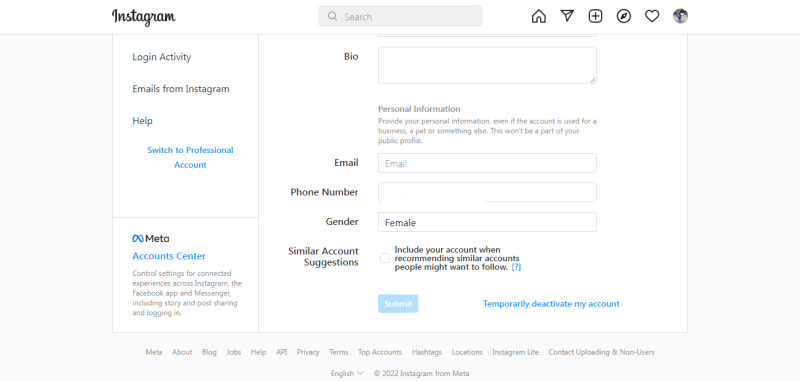Viewport: 800px width, 381px height.
Task: Open Contact Uploading & Non-Users link
Action: click(x=602, y=352)
